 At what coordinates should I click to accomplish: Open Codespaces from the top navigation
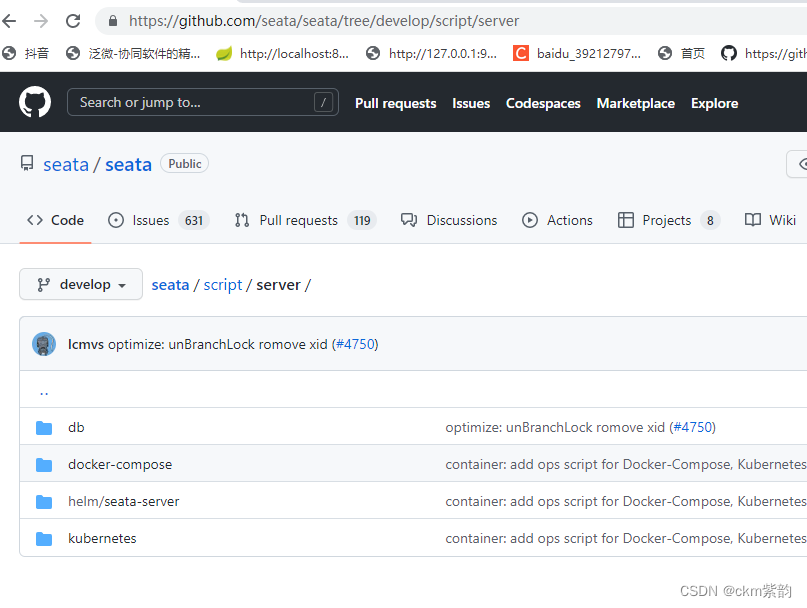click(542, 103)
